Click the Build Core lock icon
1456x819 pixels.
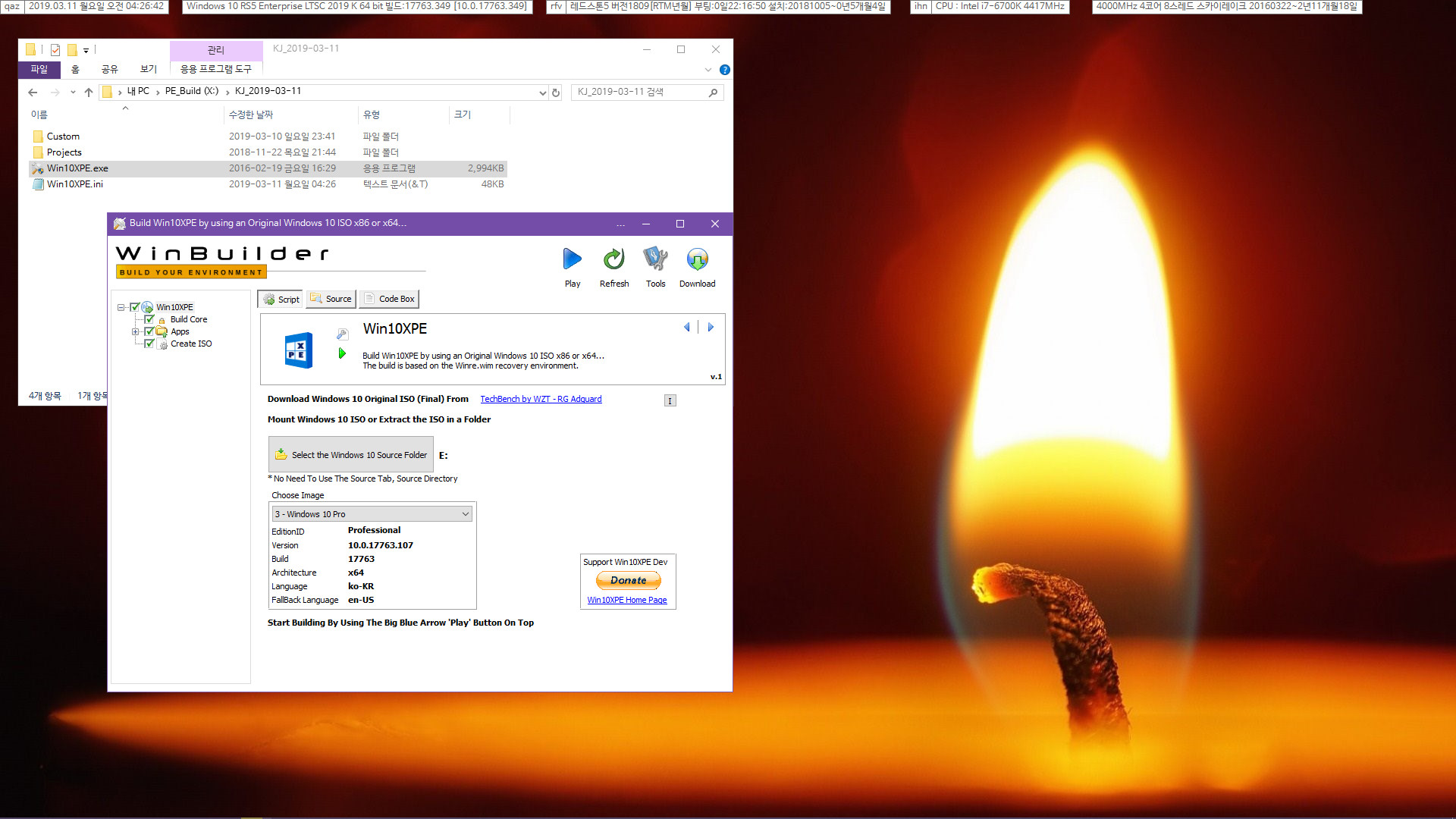tap(162, 320)
